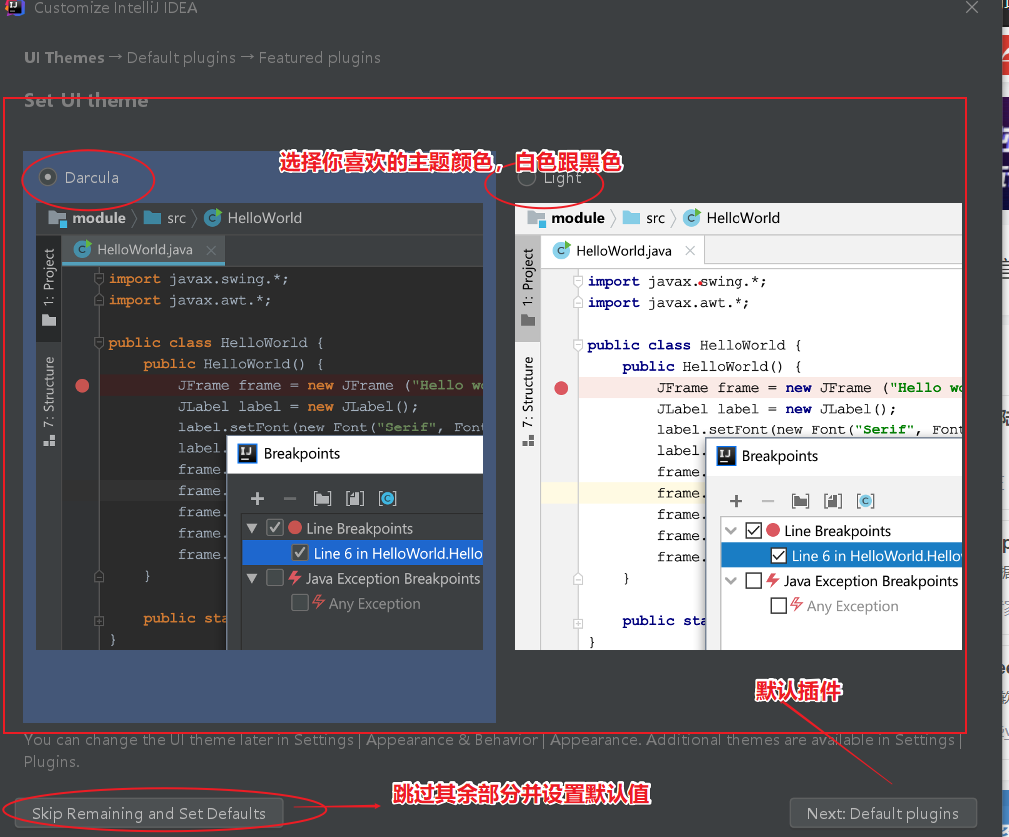1009x837 pixels.
Task: Click module folder icon in Light breadcrumb
Action: coord(536,218)
